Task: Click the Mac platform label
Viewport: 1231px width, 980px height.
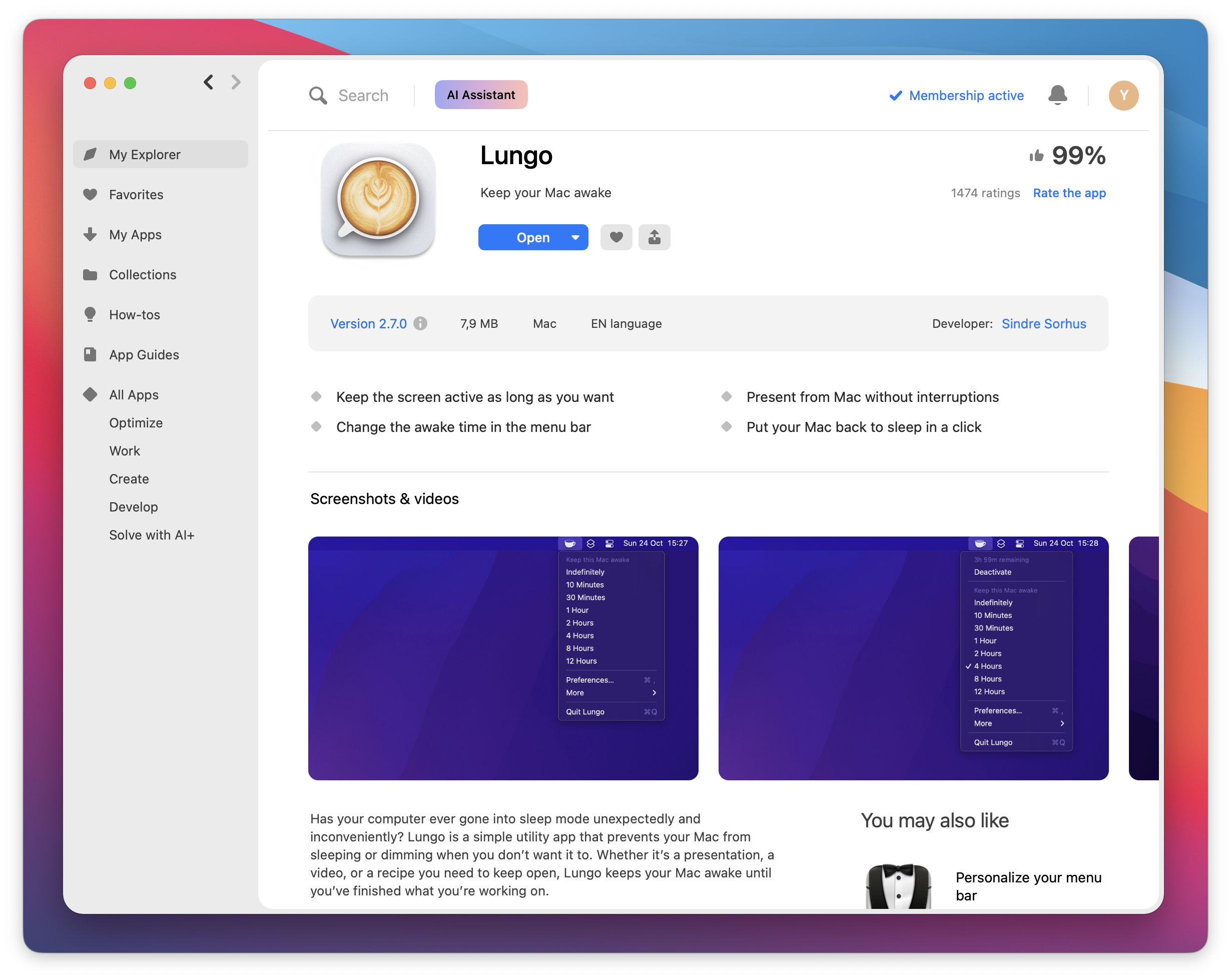Action: point(544,324)
